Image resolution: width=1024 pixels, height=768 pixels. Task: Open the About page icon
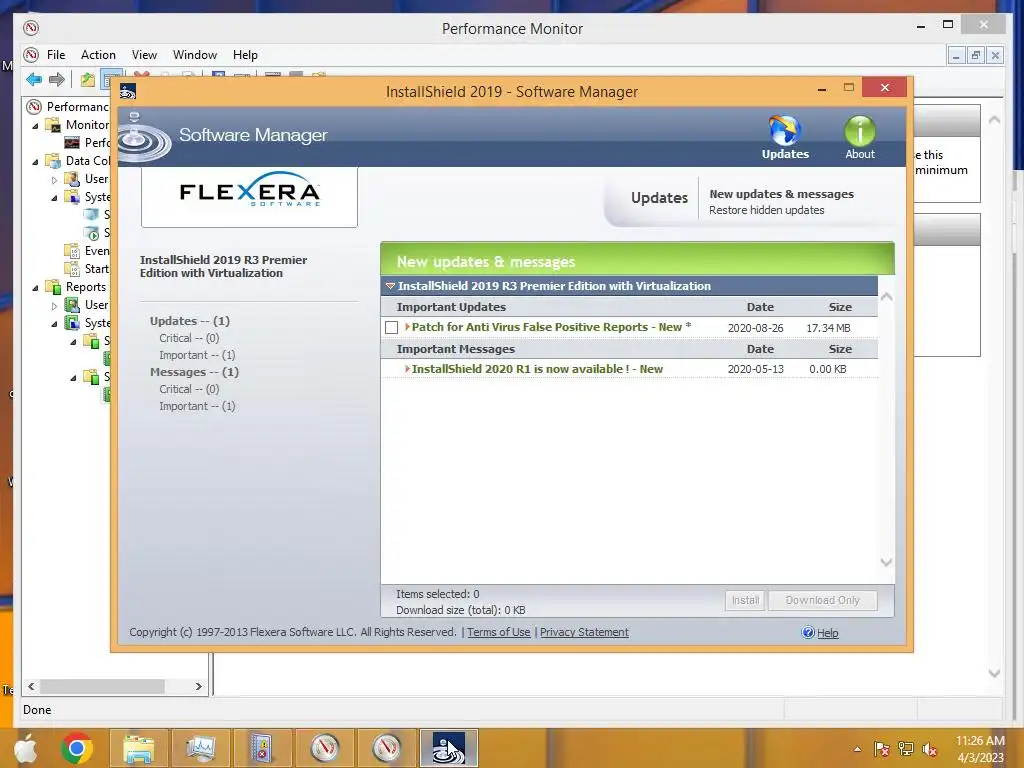[x=859, y=138]
